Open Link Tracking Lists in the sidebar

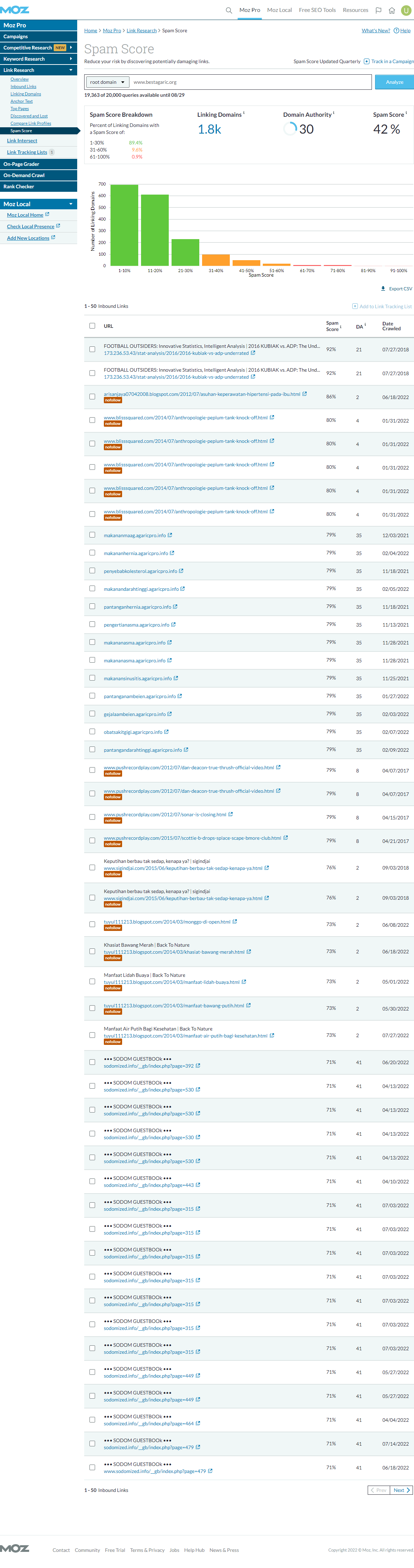tap(27, 152)
